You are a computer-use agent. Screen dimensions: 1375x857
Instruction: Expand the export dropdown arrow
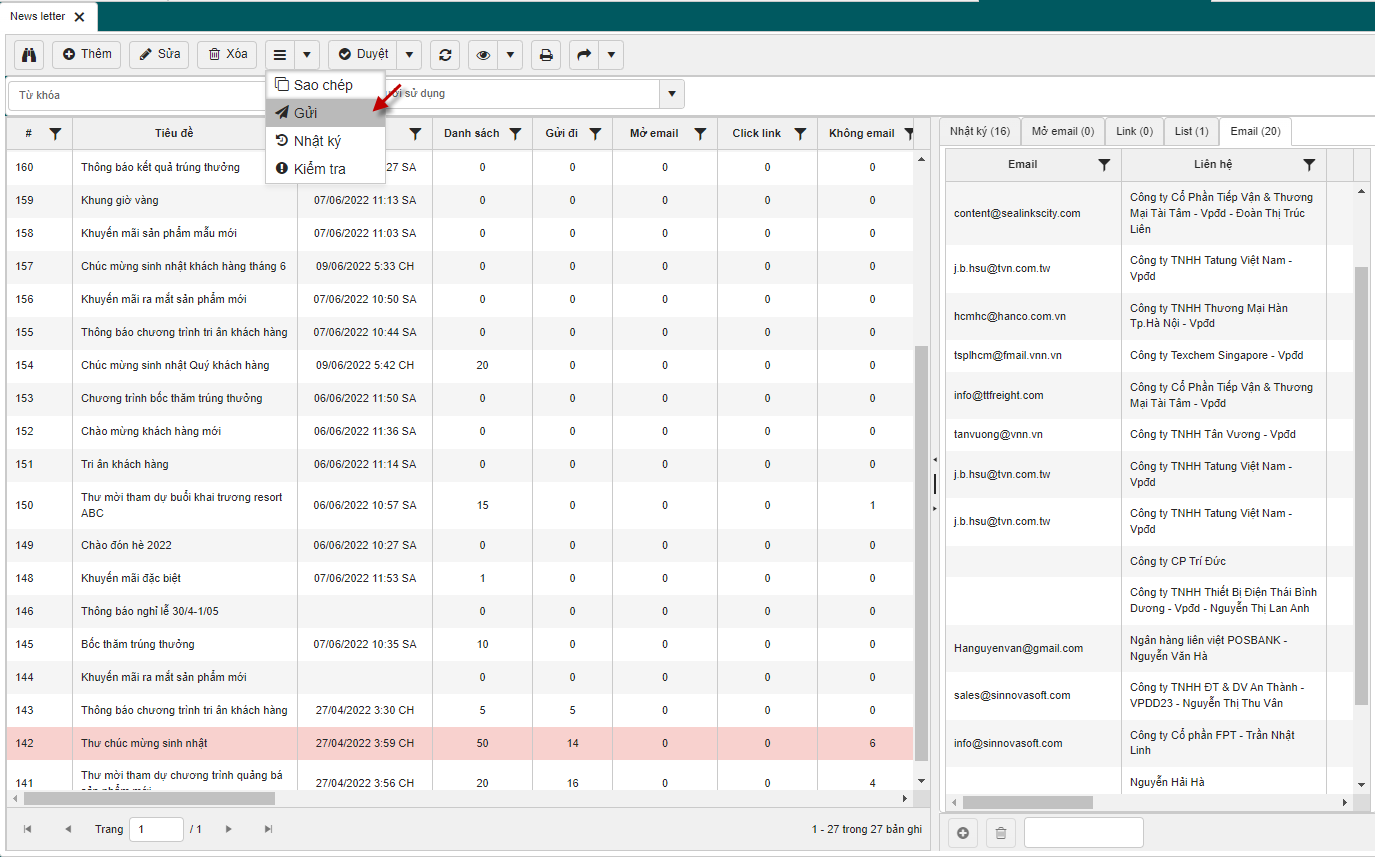tap(611, 54)
